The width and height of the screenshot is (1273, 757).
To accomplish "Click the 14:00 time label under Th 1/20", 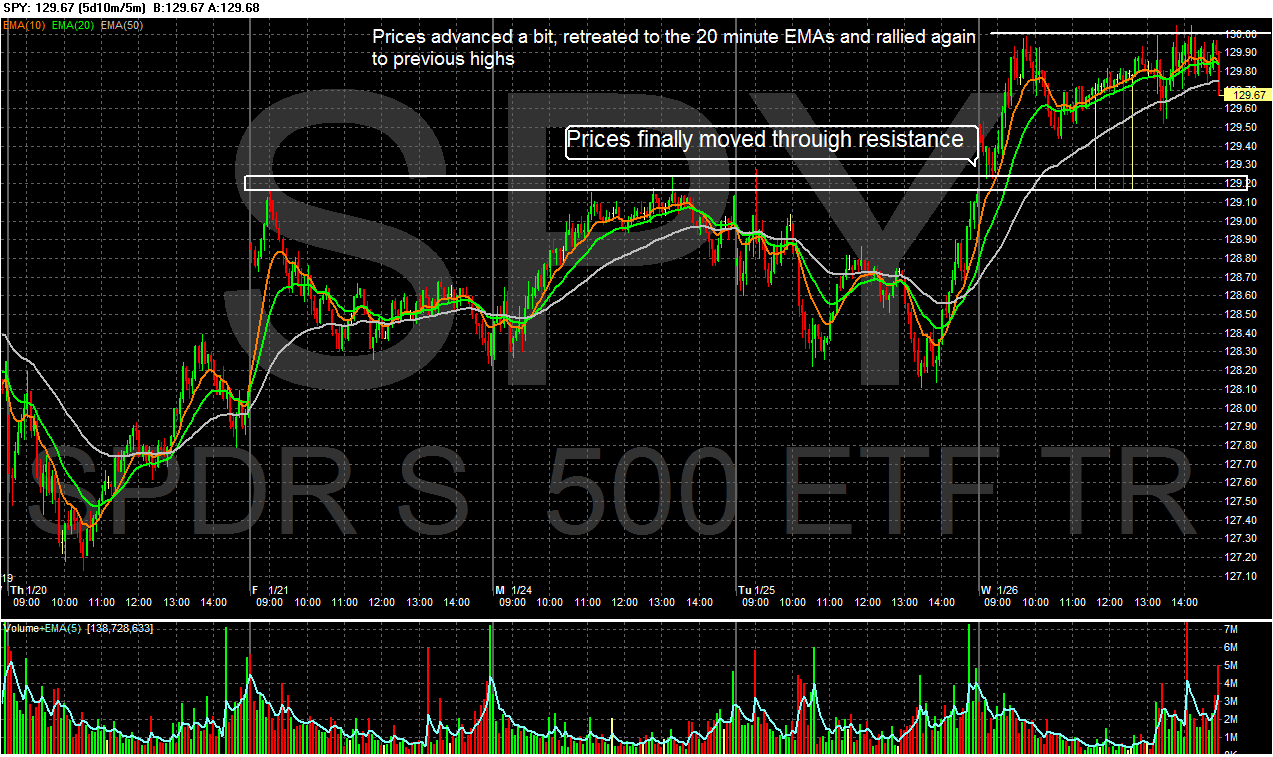I will [212, 603].
